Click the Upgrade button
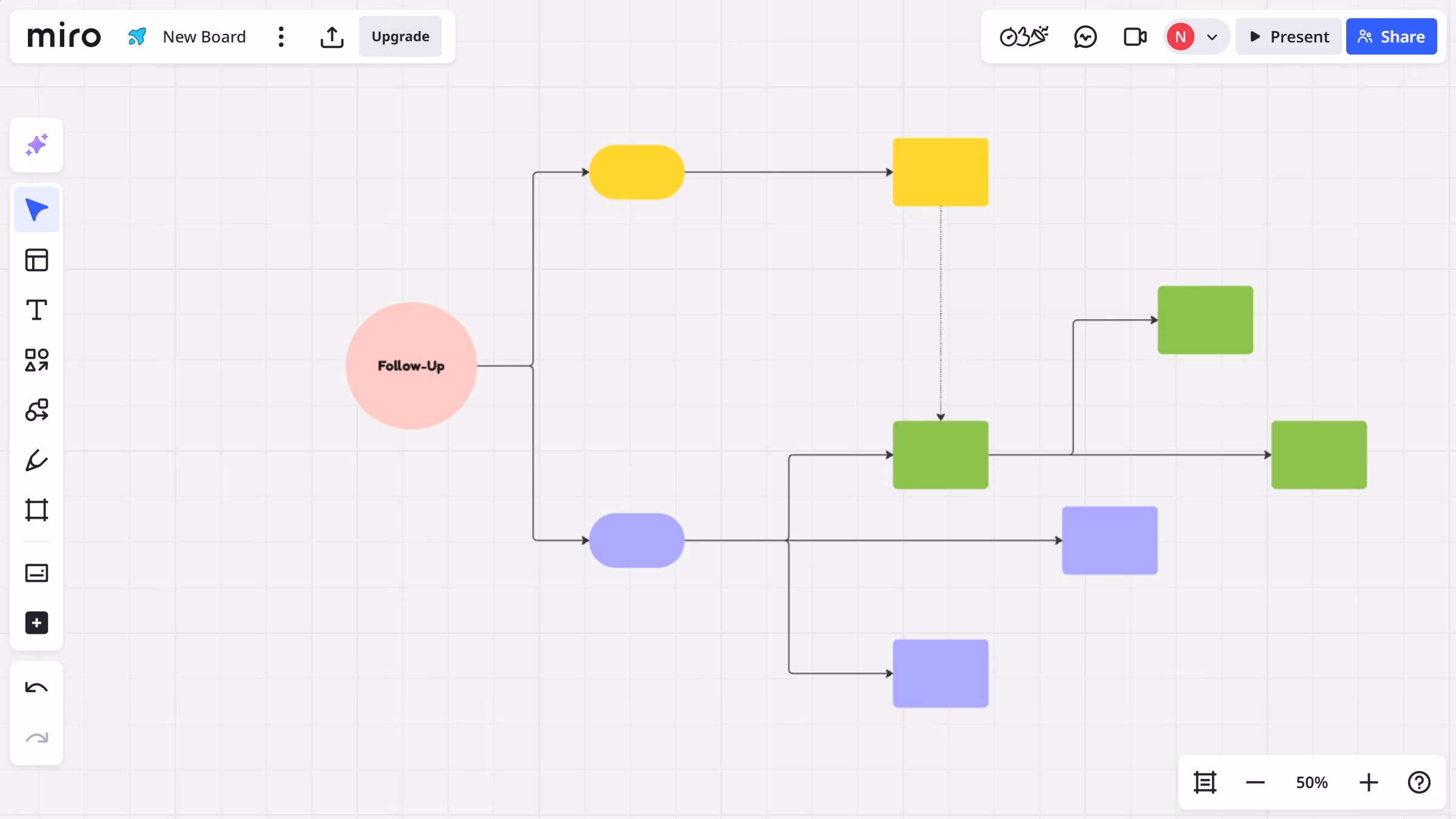This screenshot has height=819, width=1456. pos(400,36)
